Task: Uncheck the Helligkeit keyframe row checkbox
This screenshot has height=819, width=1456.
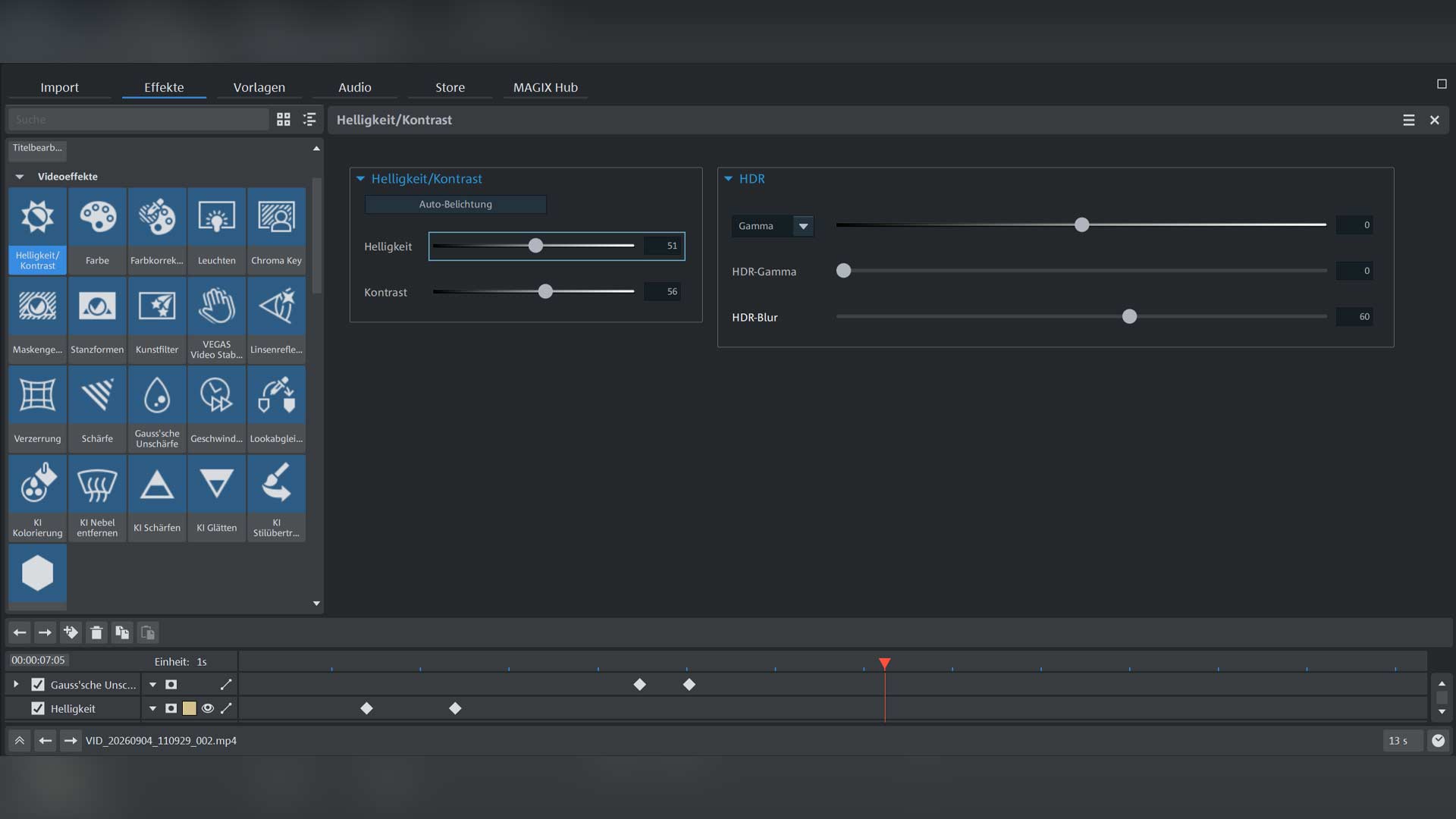Action: point(38,708)
